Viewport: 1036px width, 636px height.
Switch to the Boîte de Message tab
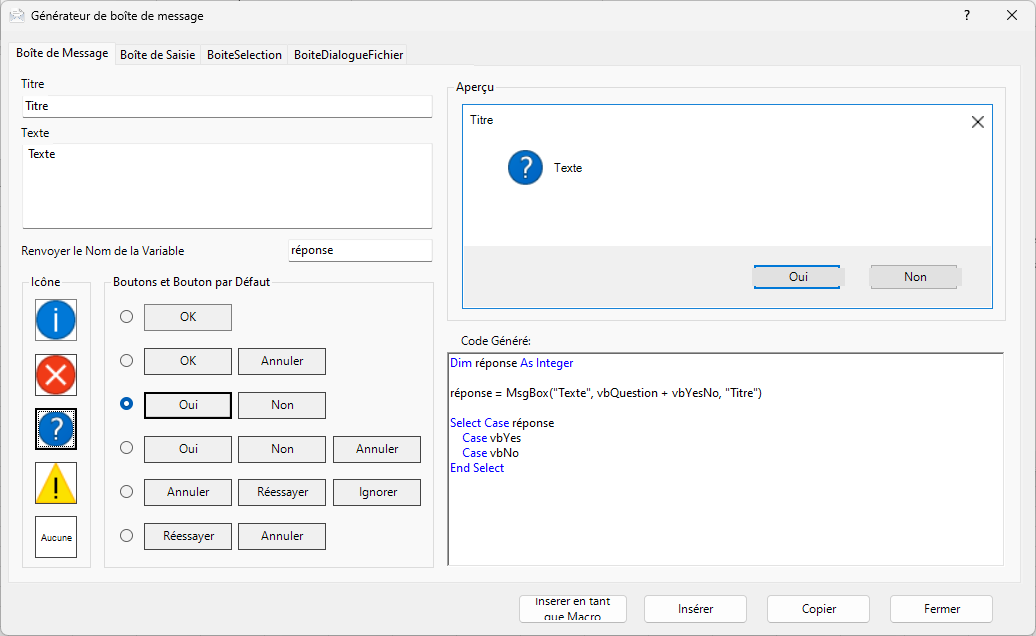click(62, 53)
